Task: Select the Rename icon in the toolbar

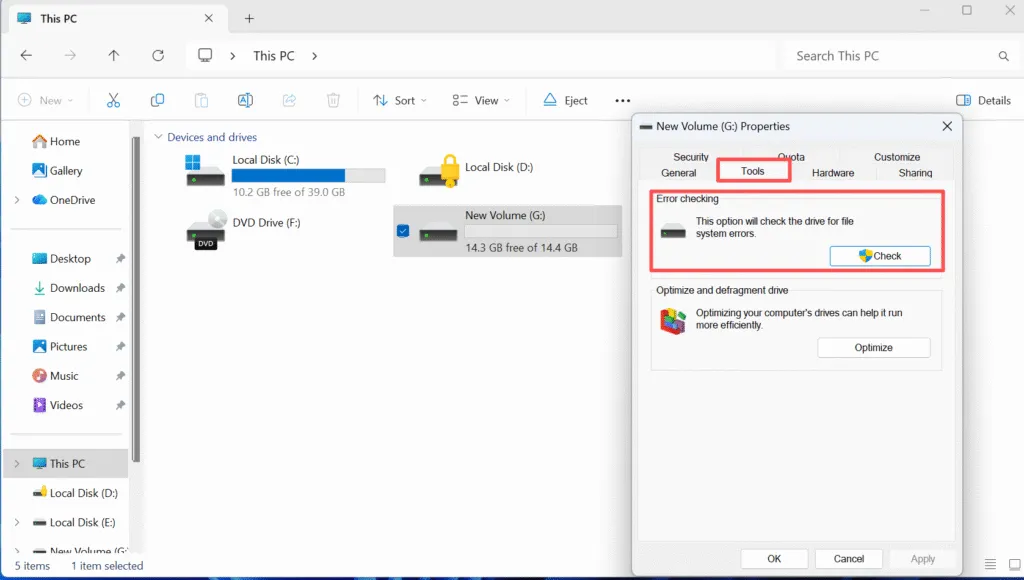Action: 245,100
